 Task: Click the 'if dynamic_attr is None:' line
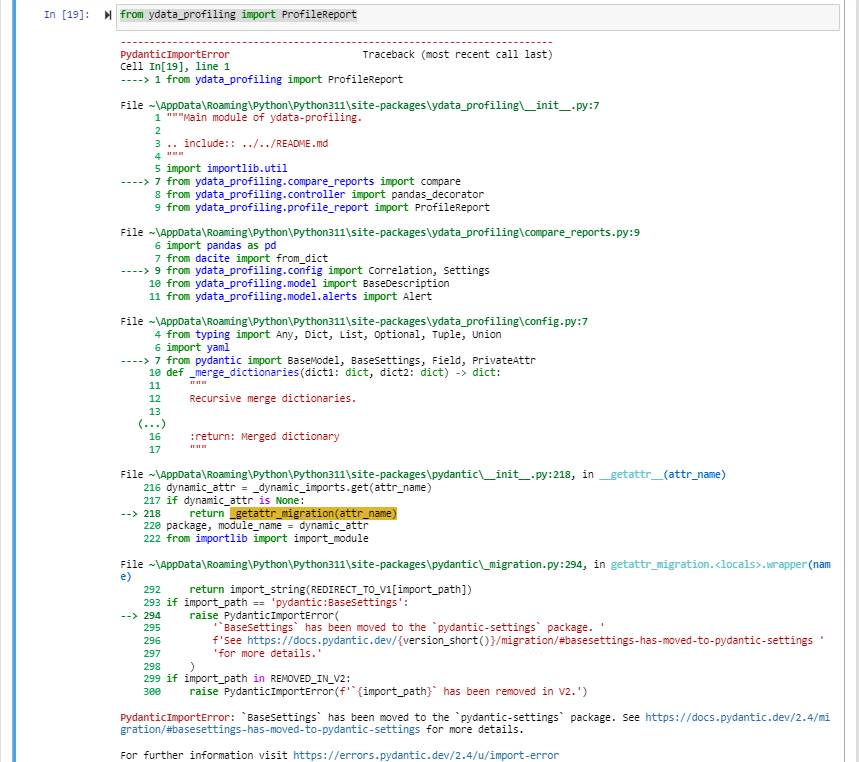click(x=236, y=501)
